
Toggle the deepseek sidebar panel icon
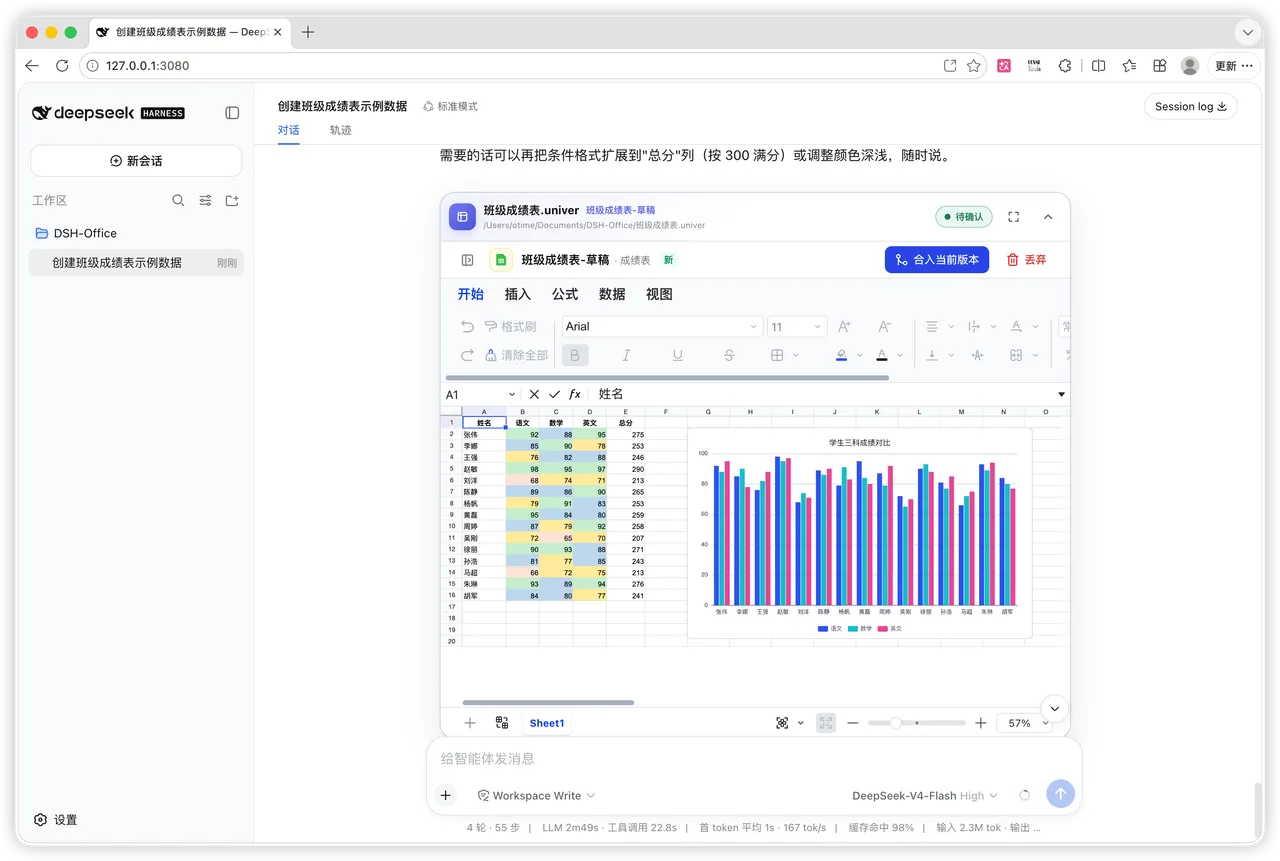point(232,113)
